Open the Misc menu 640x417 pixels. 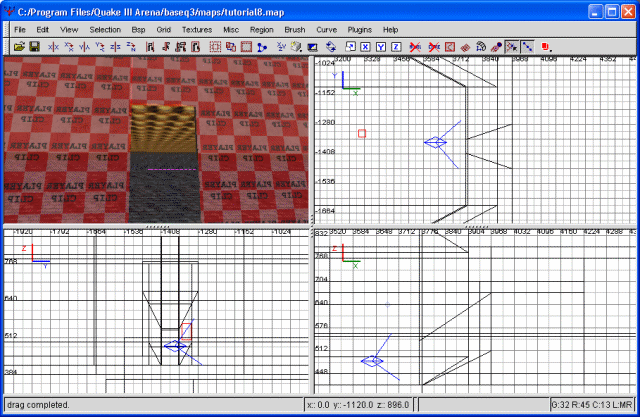(231, 30)
